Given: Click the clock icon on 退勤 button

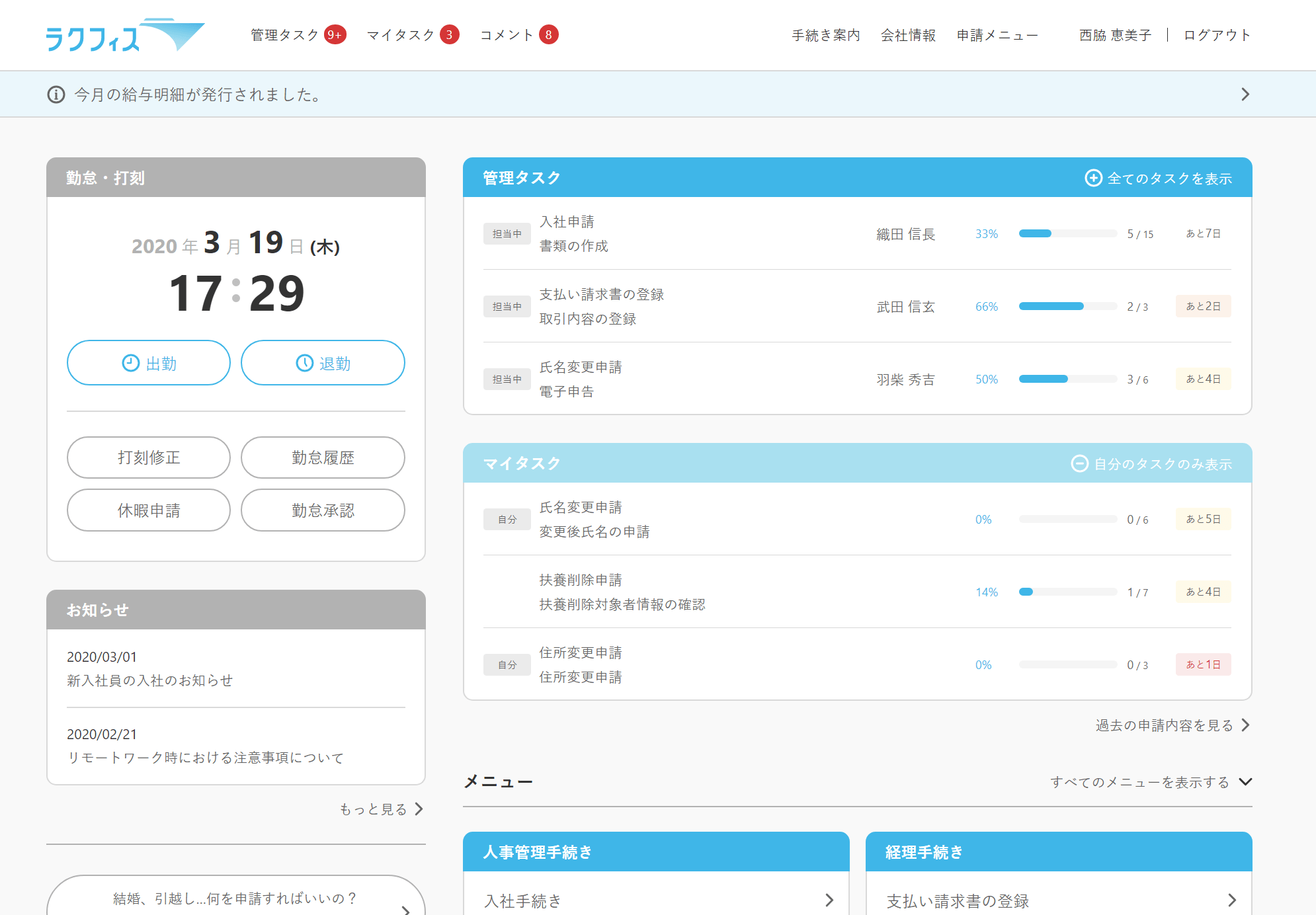Looking at the screenshot, I should click(x=304, y=363).
